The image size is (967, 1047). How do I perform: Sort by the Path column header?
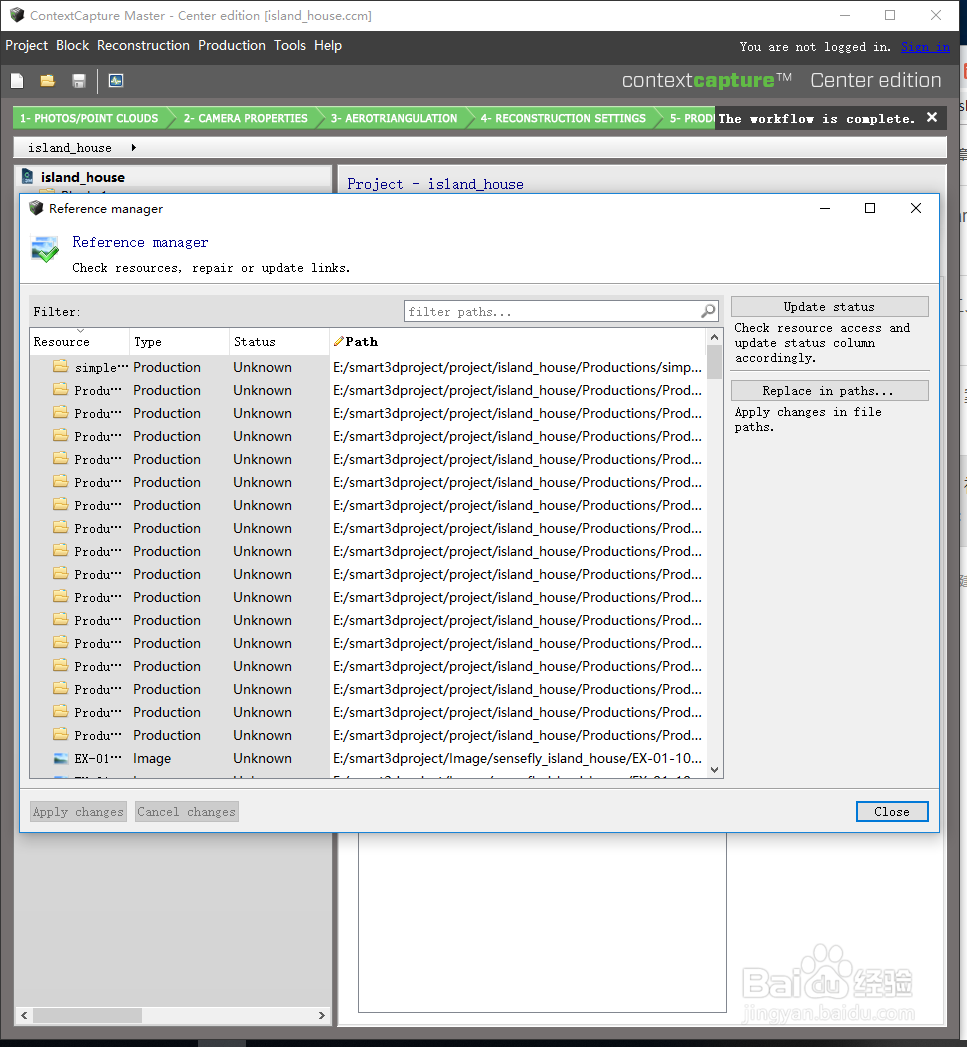point(518,341)
